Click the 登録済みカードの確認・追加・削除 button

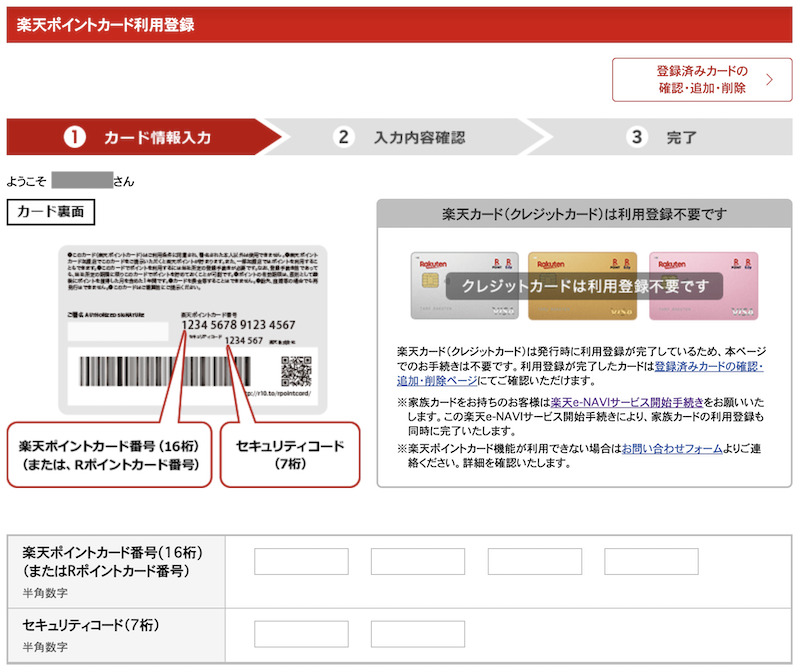tap(700, 81)
